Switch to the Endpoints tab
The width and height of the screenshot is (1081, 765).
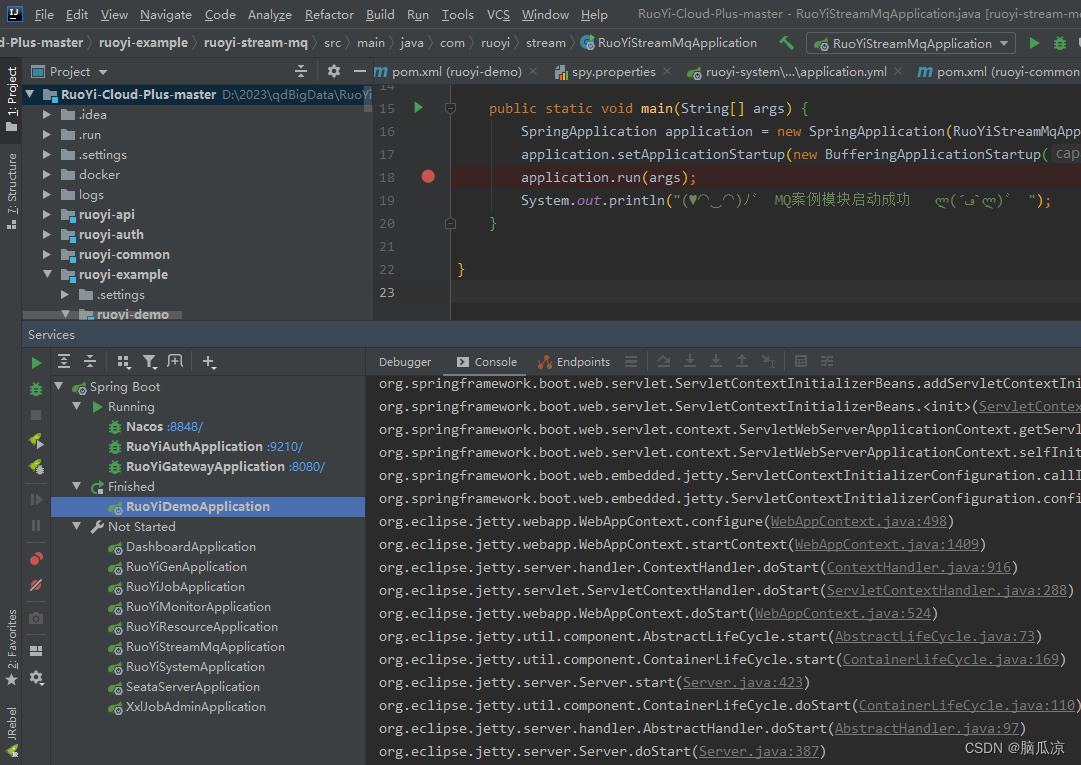click(574, 362)
